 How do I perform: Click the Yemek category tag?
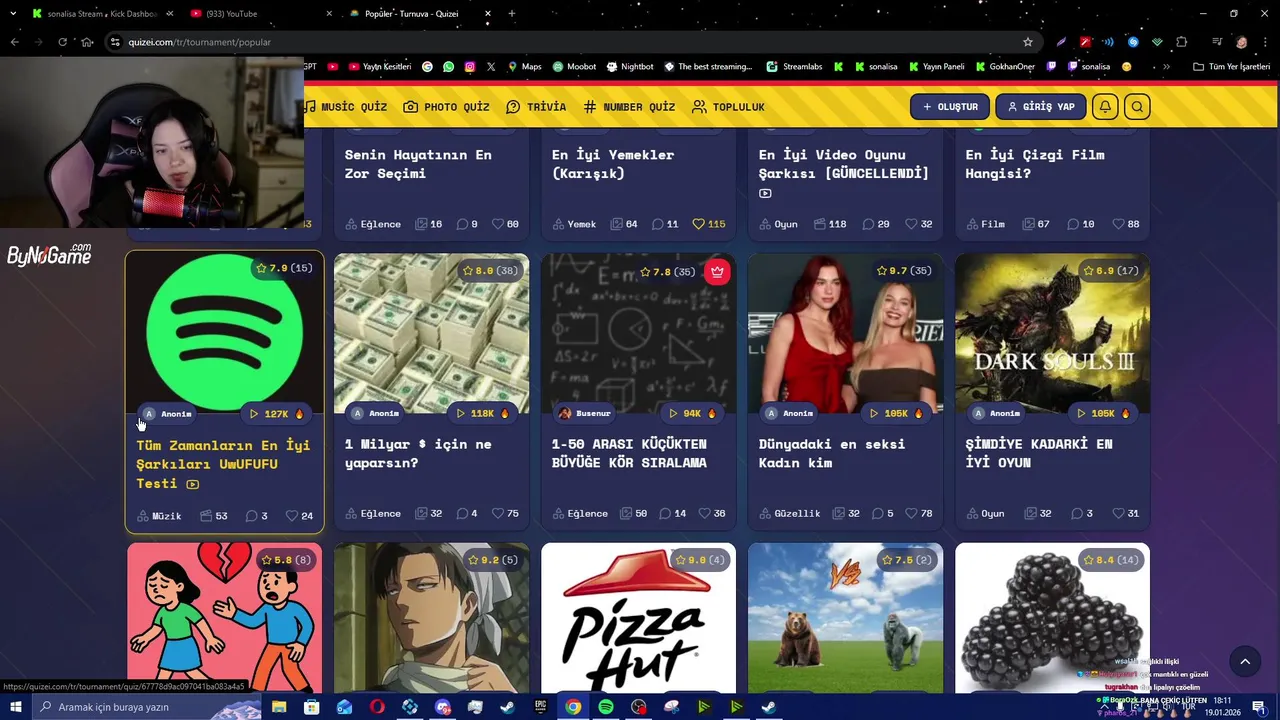574,224
